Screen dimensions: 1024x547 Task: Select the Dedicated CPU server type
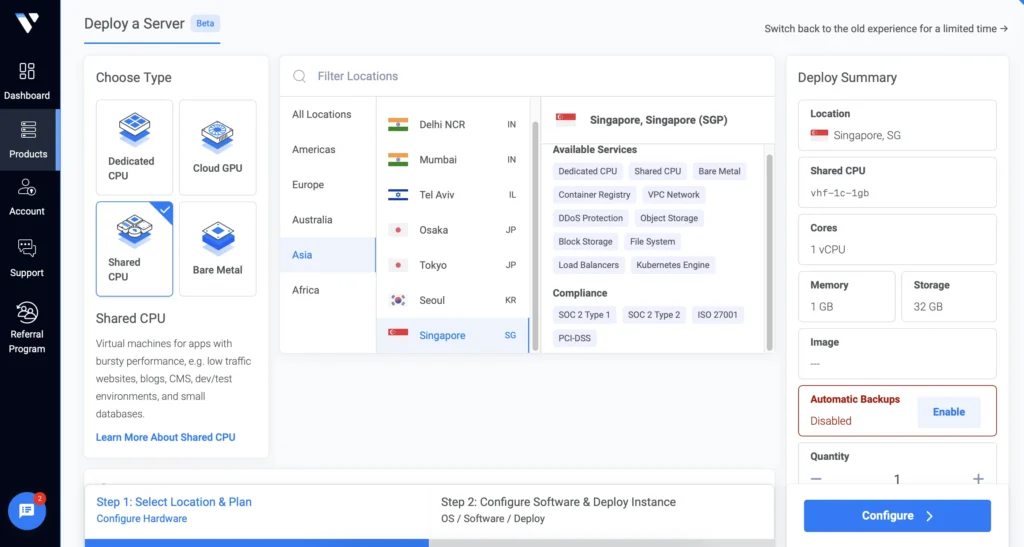pos(135,147)
